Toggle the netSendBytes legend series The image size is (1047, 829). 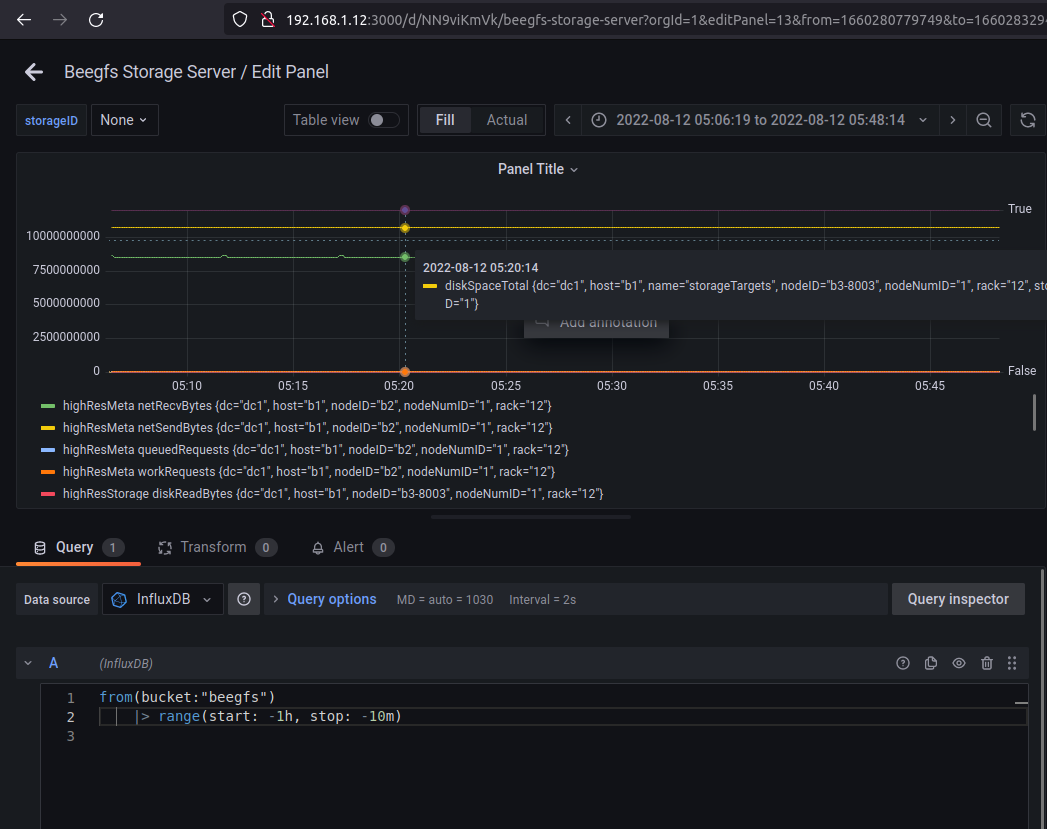[307, 428]
